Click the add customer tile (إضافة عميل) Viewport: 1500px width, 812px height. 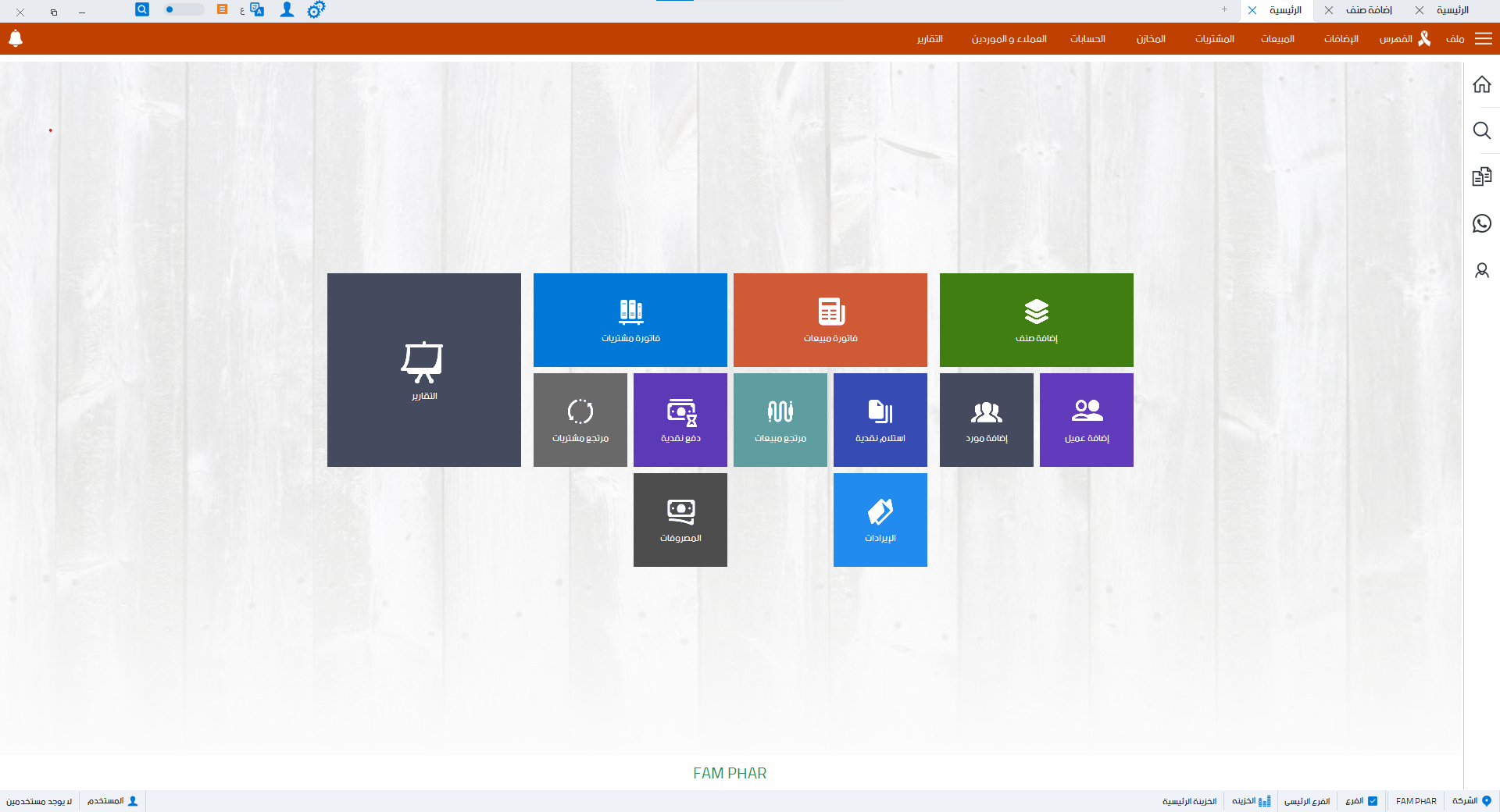pos(1086,420)
